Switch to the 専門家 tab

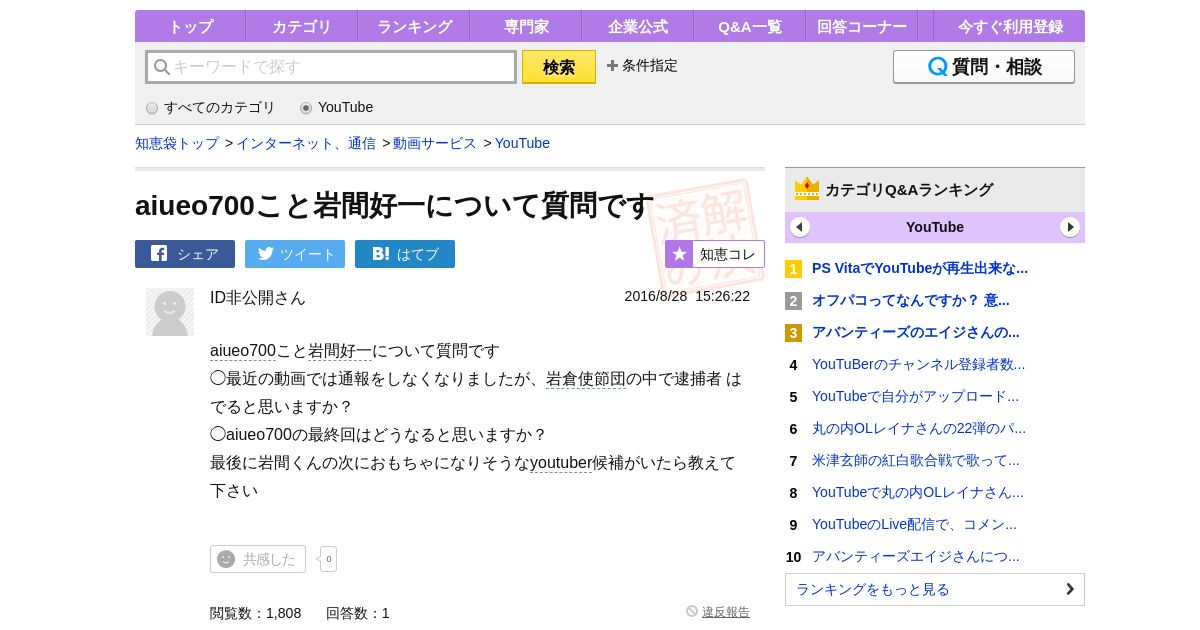[525, 27]
